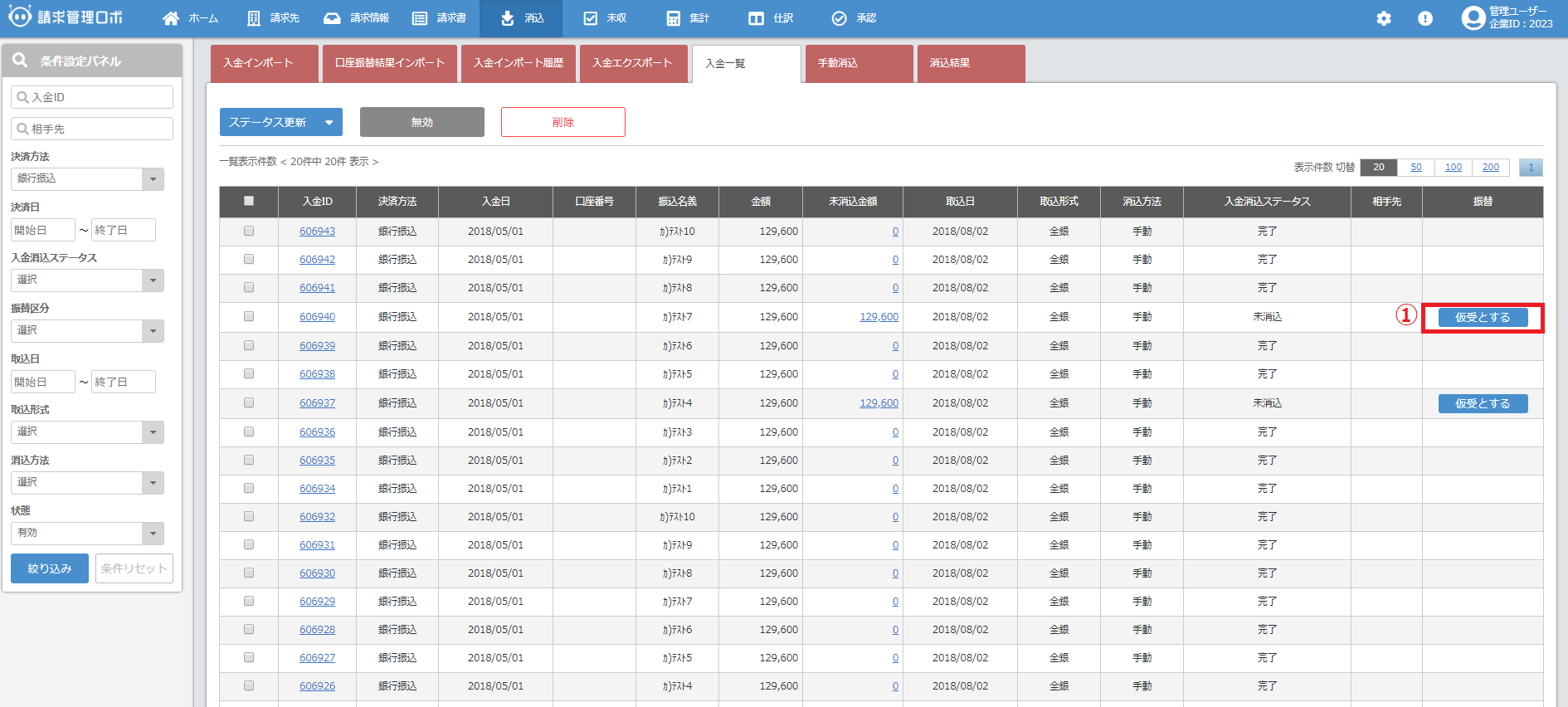
Task: Click the 消込 download icon
Action: coord(508,18)
